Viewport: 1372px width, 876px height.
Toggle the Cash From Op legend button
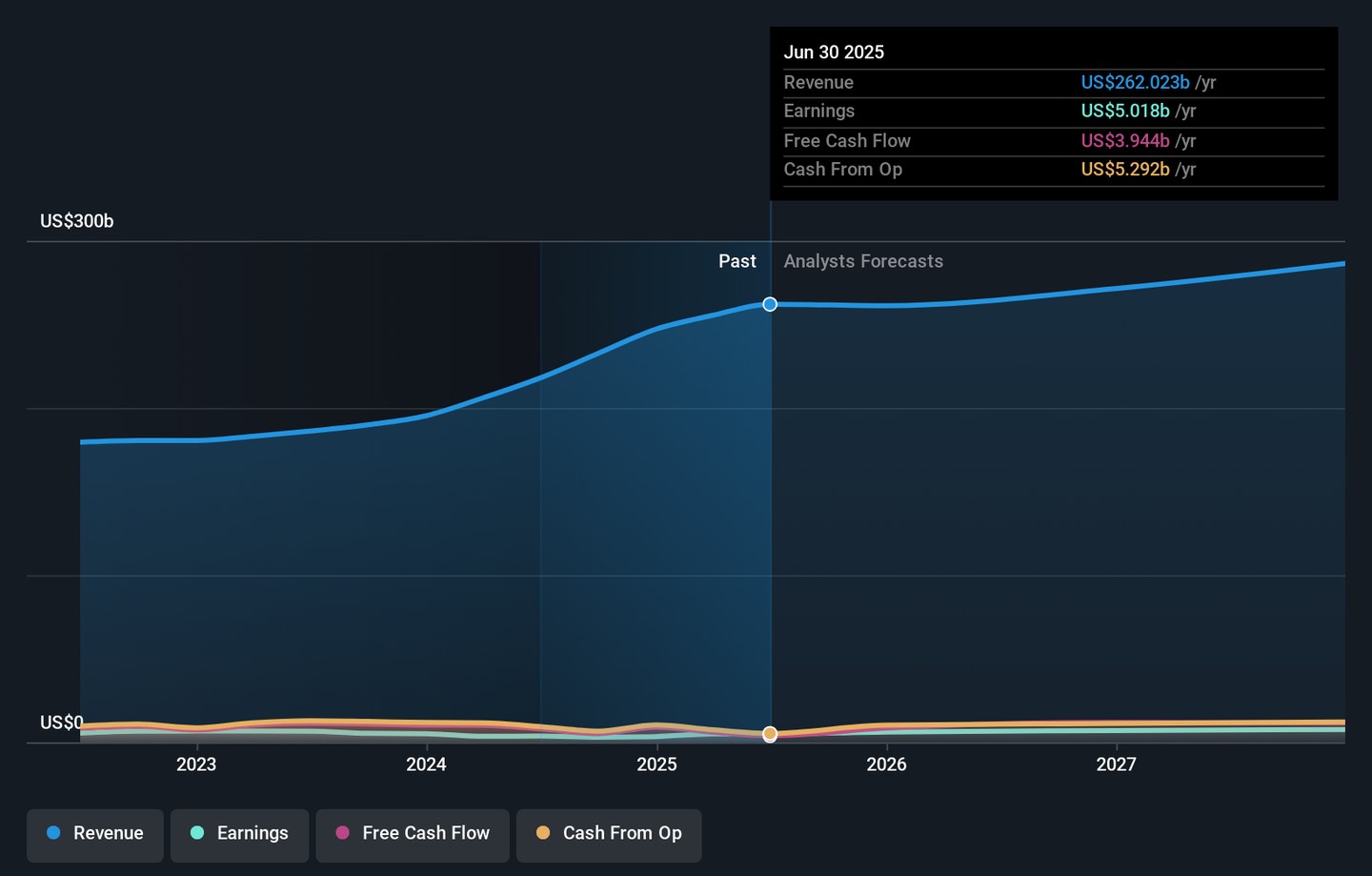click(609, 834)
